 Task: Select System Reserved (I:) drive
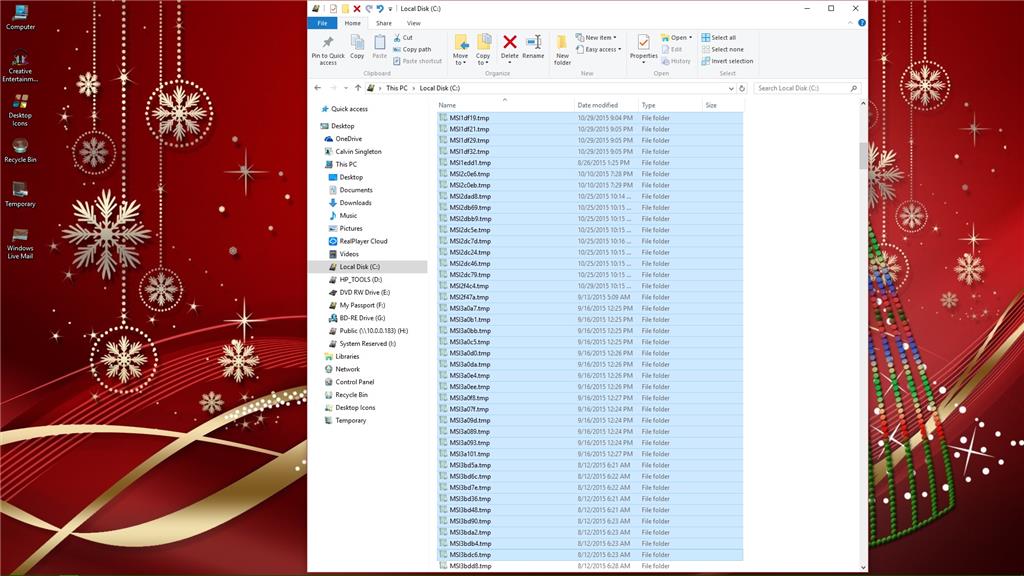(367, 344)
